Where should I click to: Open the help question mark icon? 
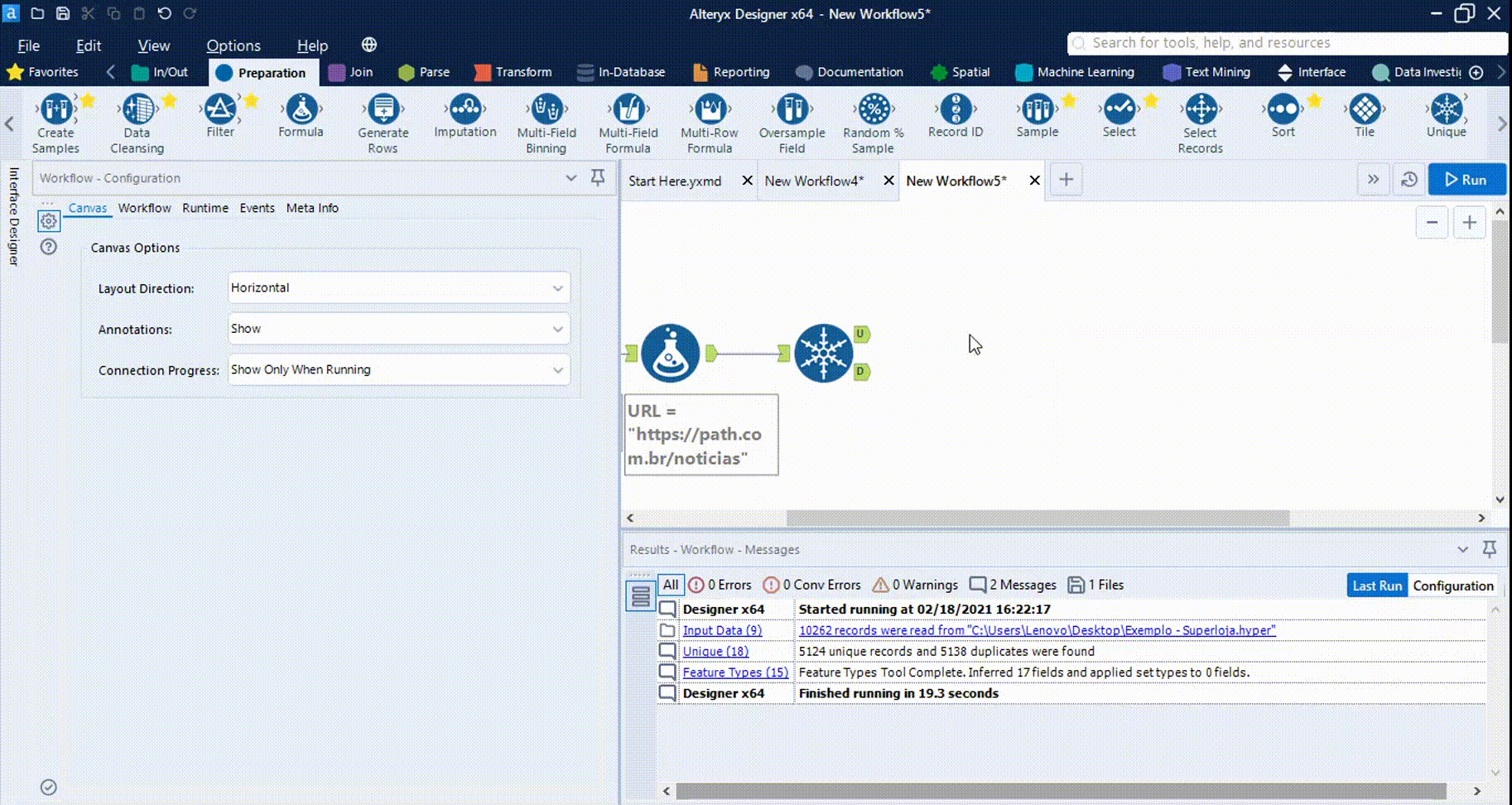click(49, 247)
